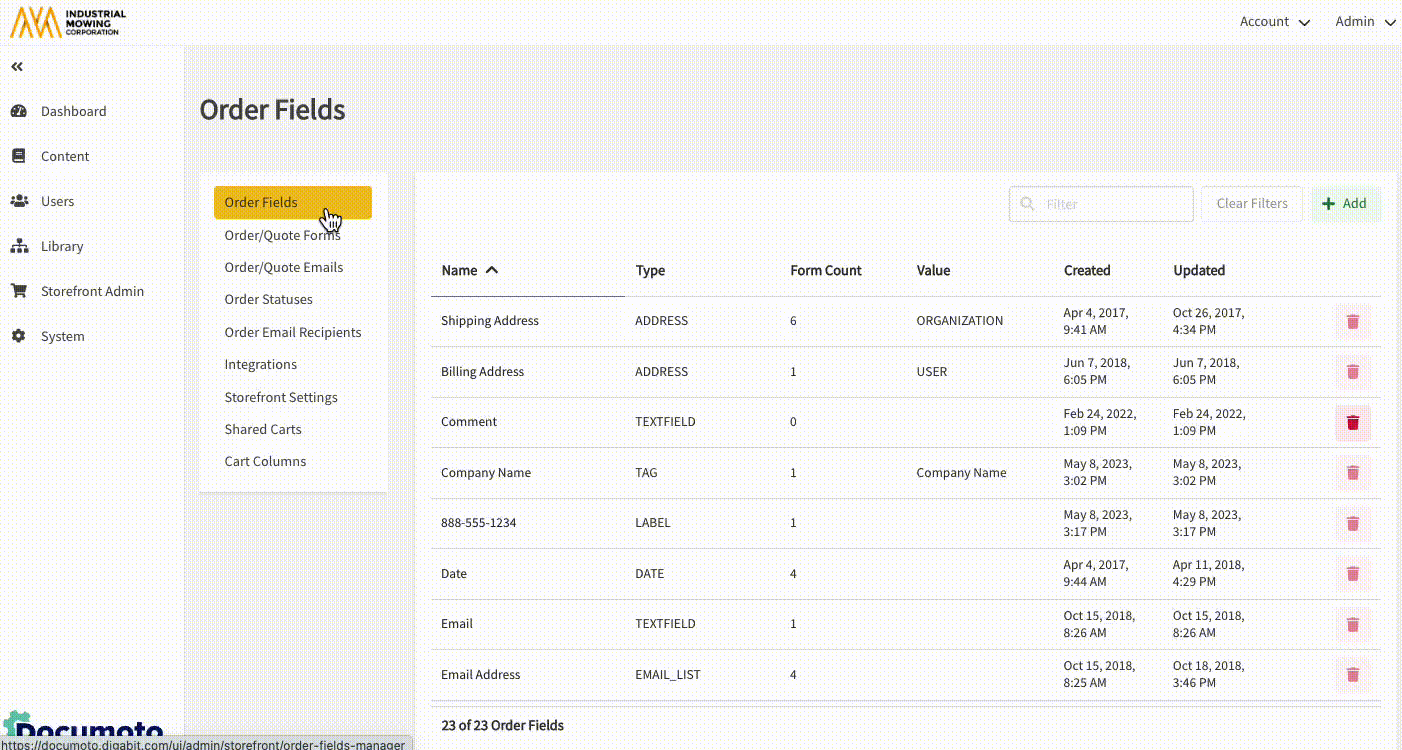Click the Storefront Admin cart icon

(18, 291)
